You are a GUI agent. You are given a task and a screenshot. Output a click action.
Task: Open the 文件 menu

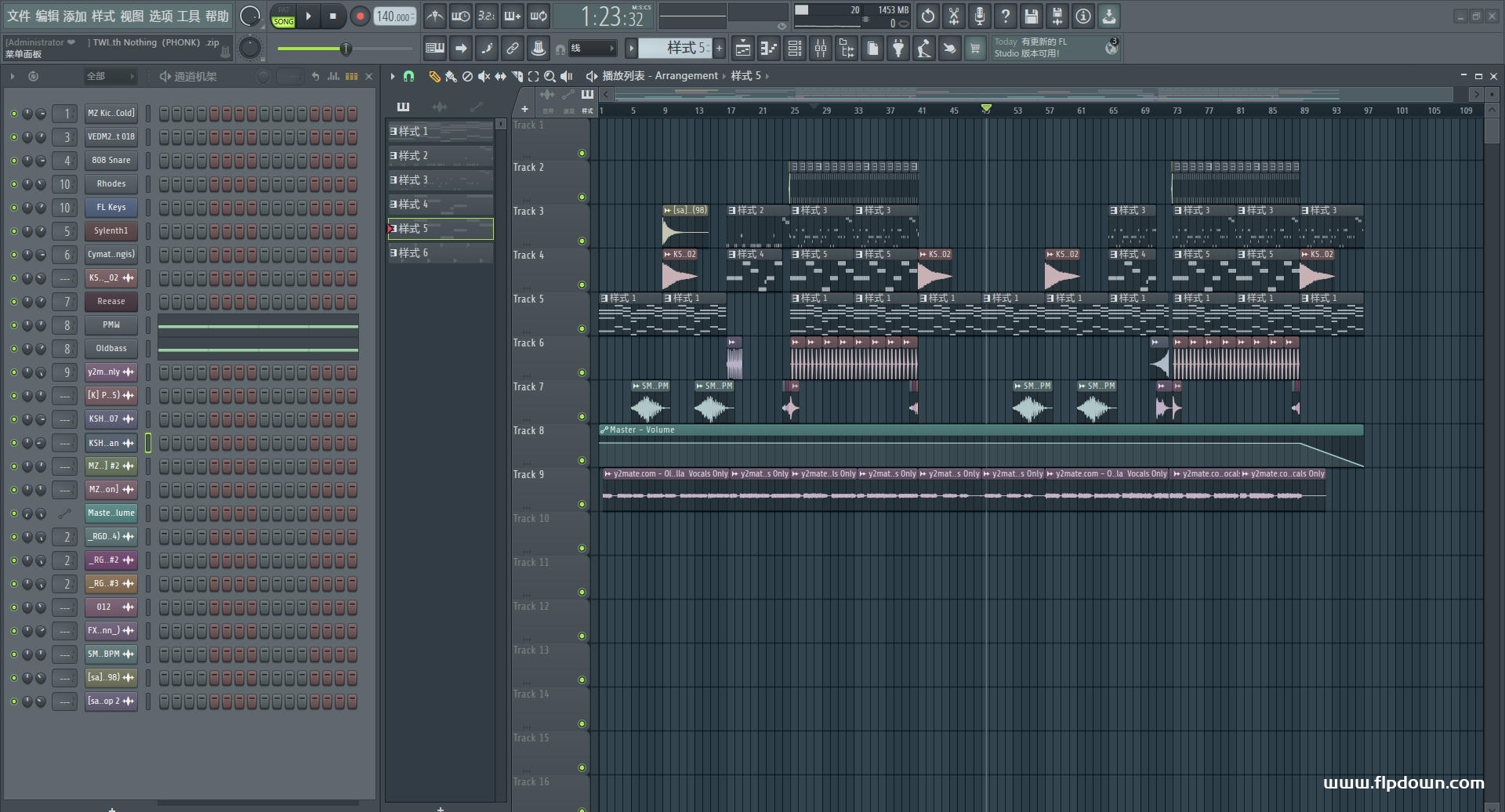coord(18,16)
